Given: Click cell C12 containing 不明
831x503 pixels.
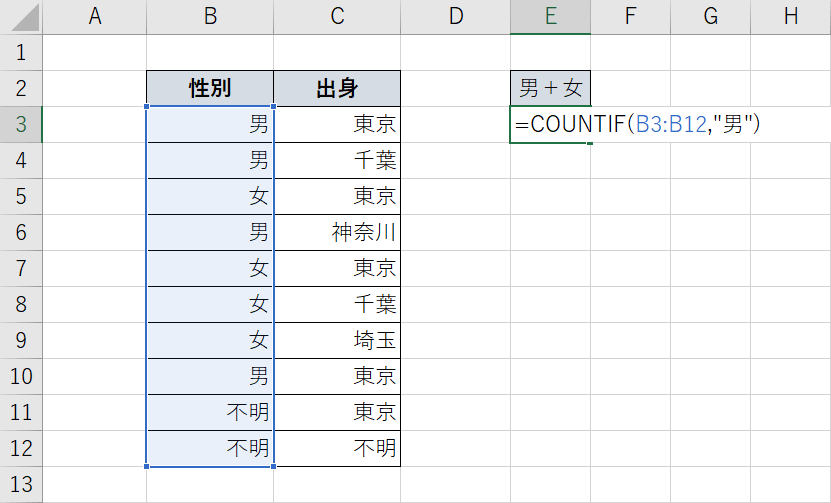Looking at the screenshot, I should pyautogui.click(x=337, y=449).
